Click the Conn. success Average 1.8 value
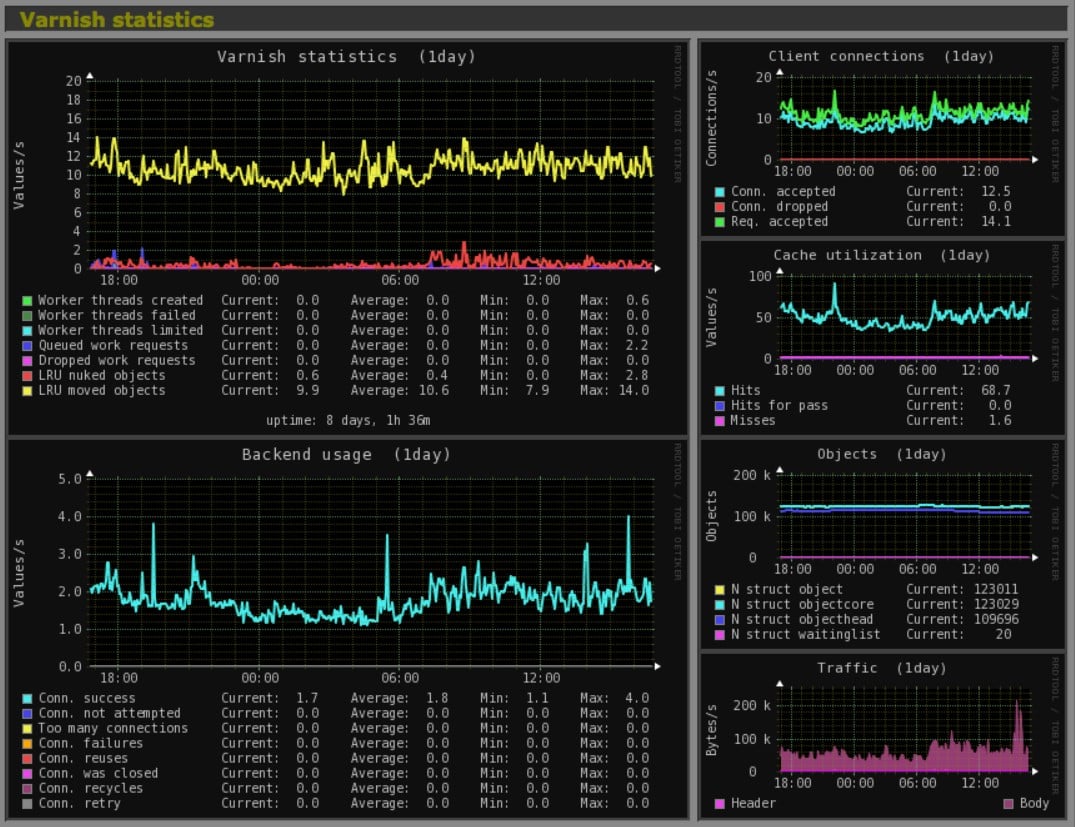1075x827 pixels. 437,698
